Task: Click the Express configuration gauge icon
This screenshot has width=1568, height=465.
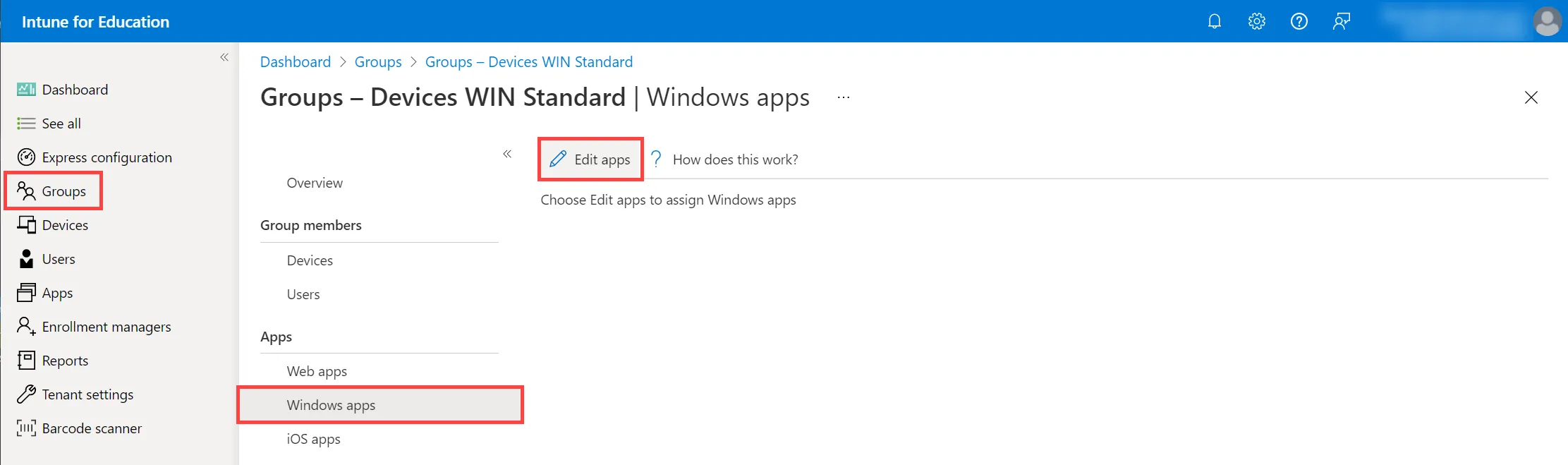Action: coord(26,157)
